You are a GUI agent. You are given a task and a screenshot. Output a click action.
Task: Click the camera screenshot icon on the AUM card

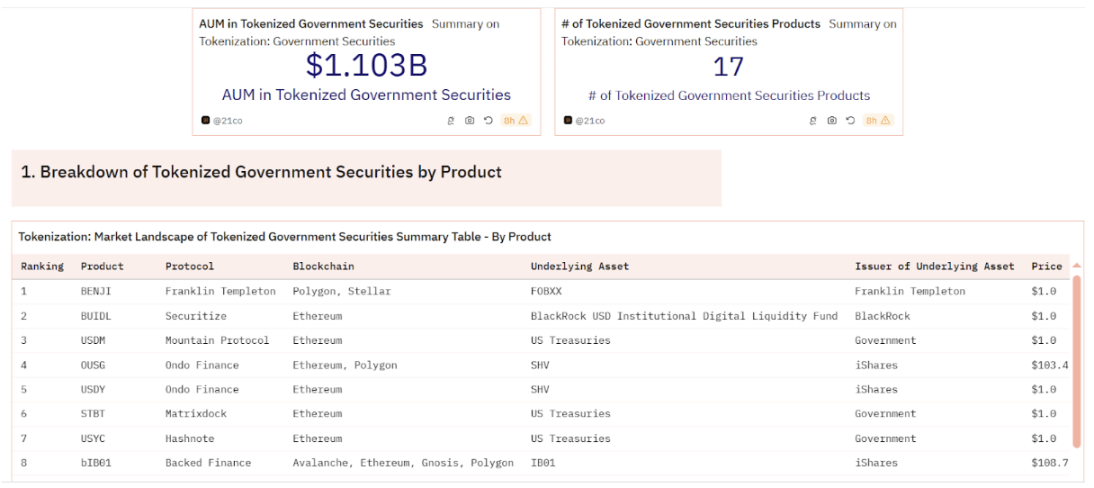[x=470, y=120]
